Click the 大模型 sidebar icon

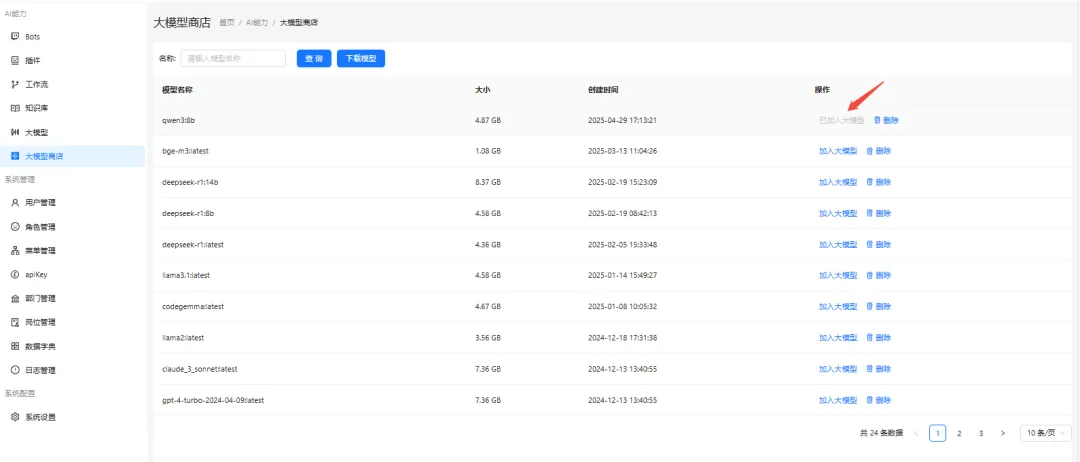click(x=15, y=132)
